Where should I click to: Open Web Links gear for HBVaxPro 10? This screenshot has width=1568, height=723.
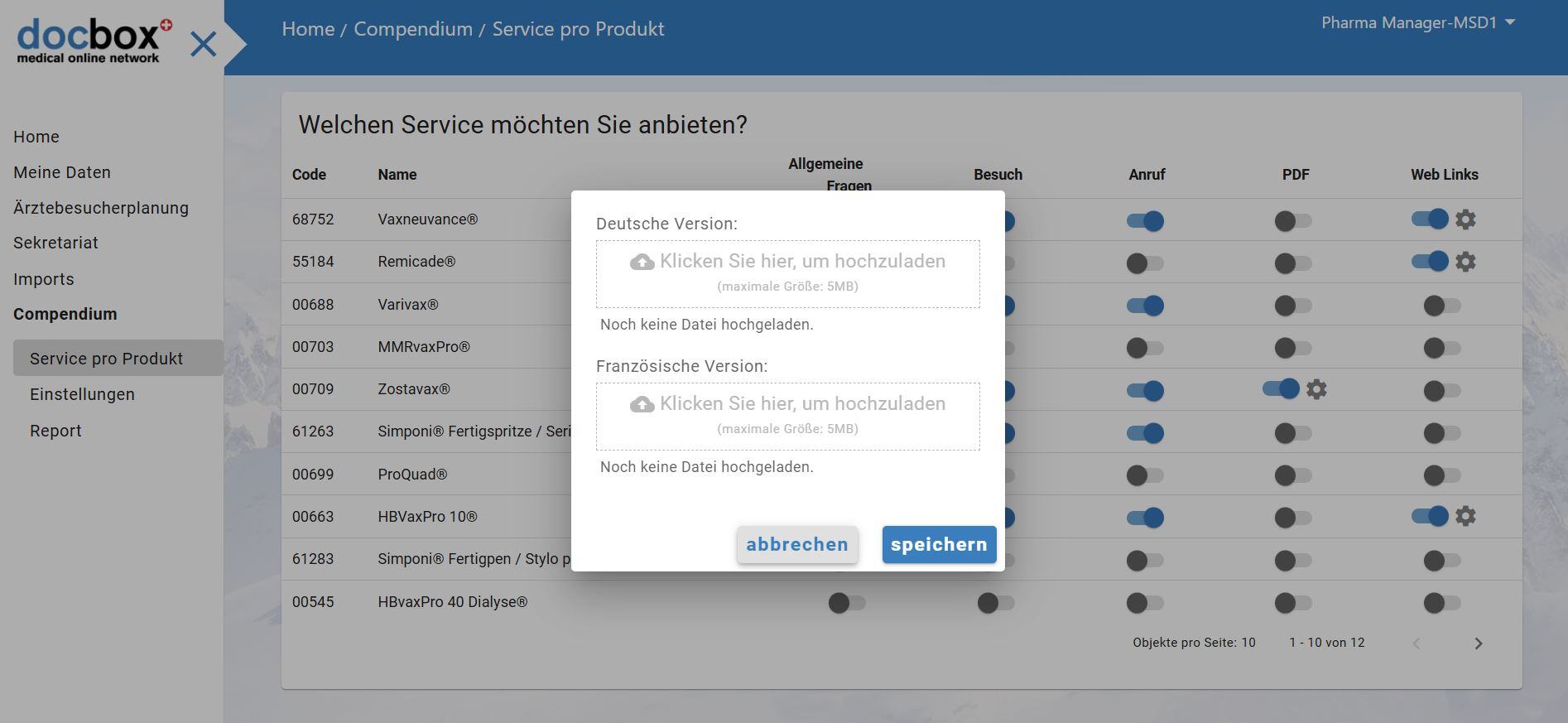click(1465, 516)
